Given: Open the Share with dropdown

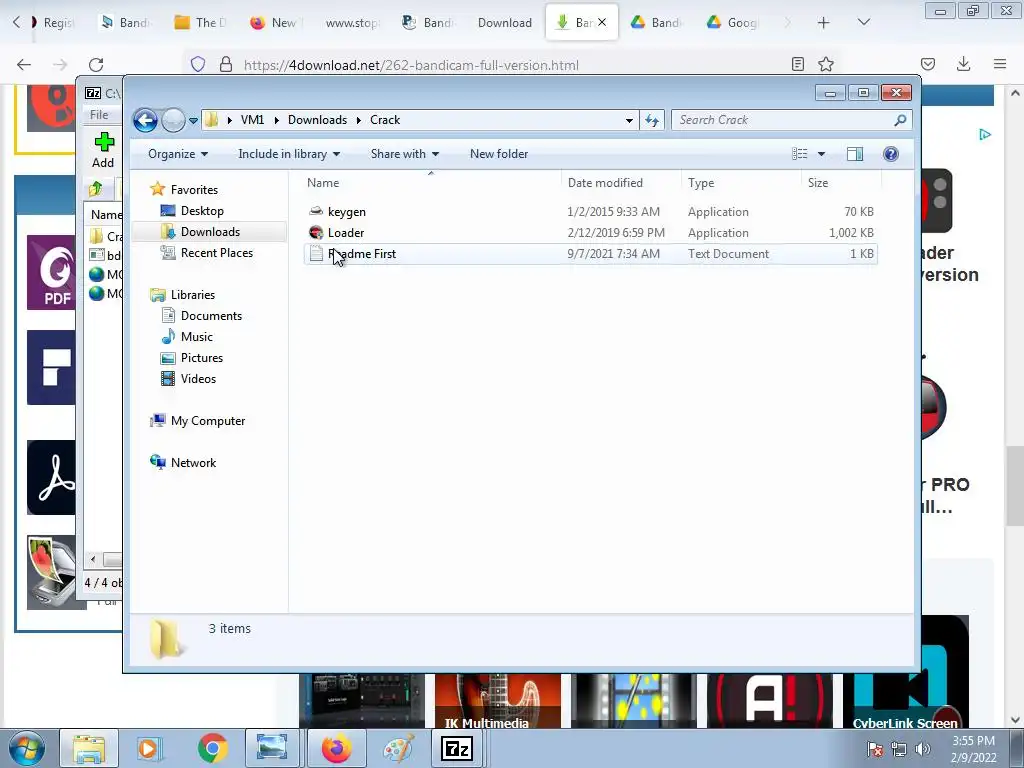Looking at the screenshot, I should [405, 154].
